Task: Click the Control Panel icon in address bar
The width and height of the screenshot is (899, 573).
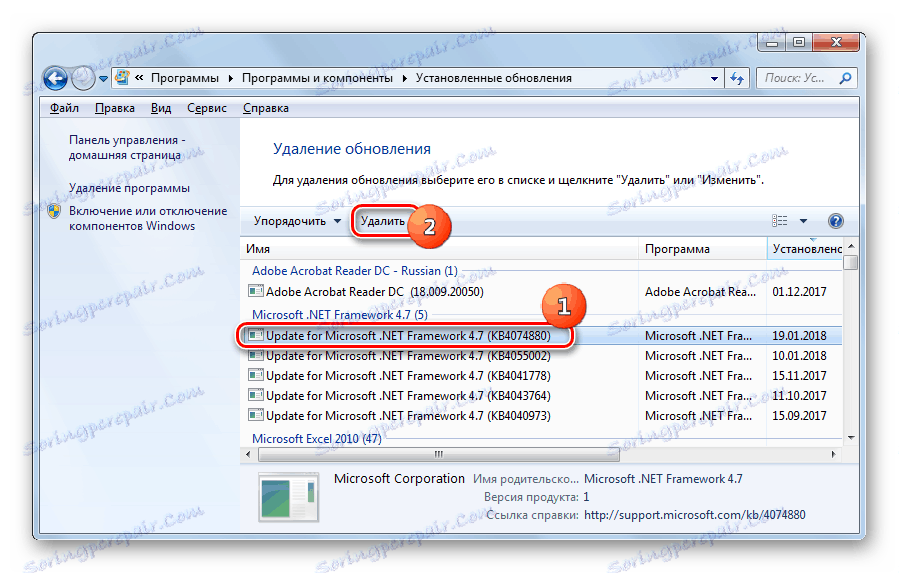Action: pyautogui.click(x=122, y=77)
